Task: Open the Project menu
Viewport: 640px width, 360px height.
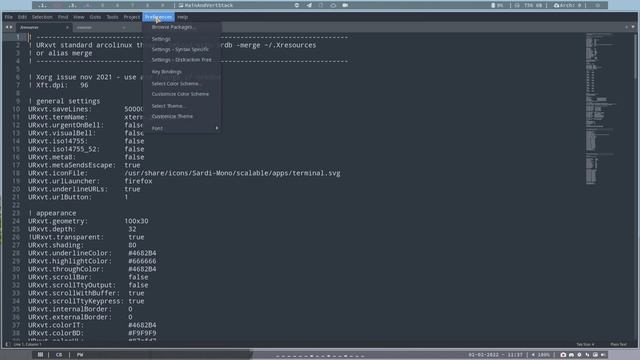Action: 131,17
